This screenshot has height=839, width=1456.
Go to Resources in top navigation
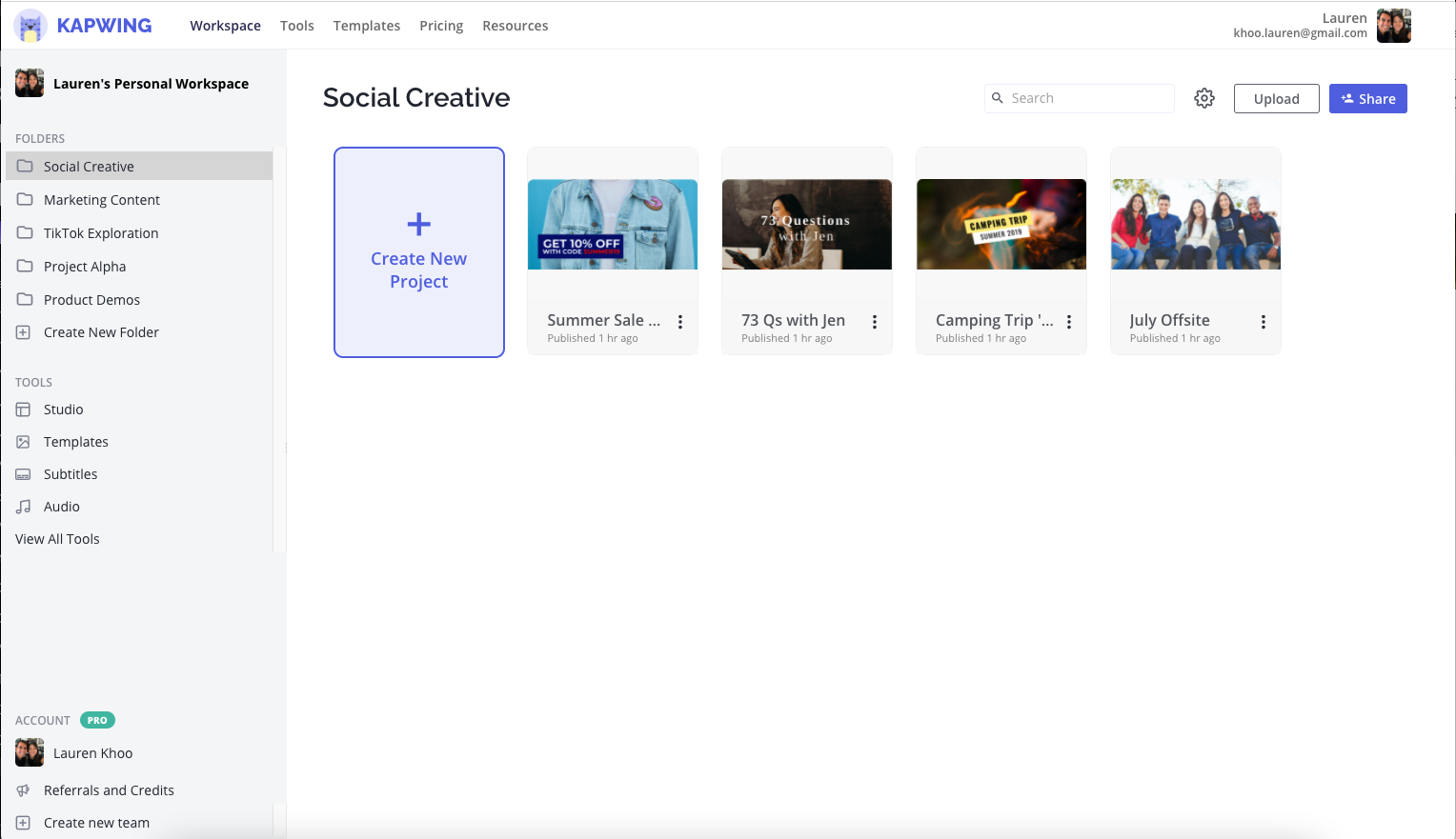click(515, 26)
